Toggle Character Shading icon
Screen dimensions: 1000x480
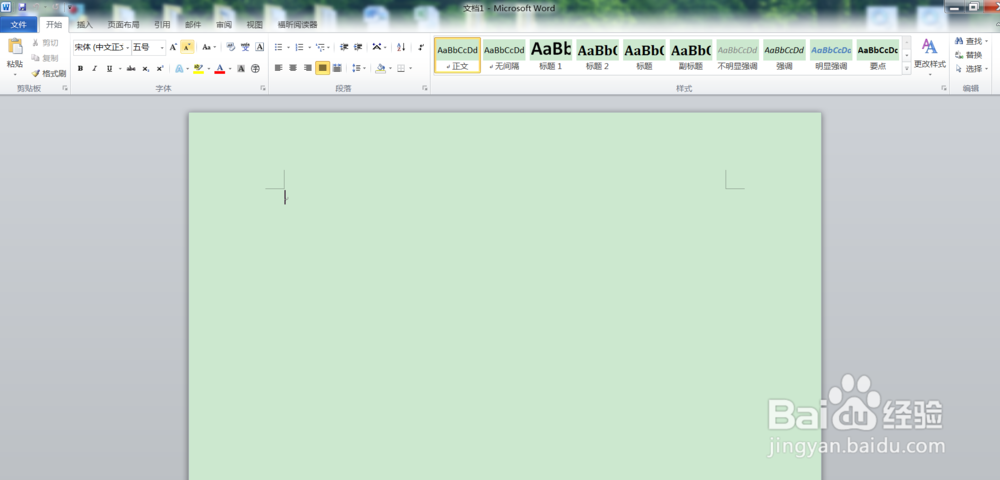(x=241, y=68)
